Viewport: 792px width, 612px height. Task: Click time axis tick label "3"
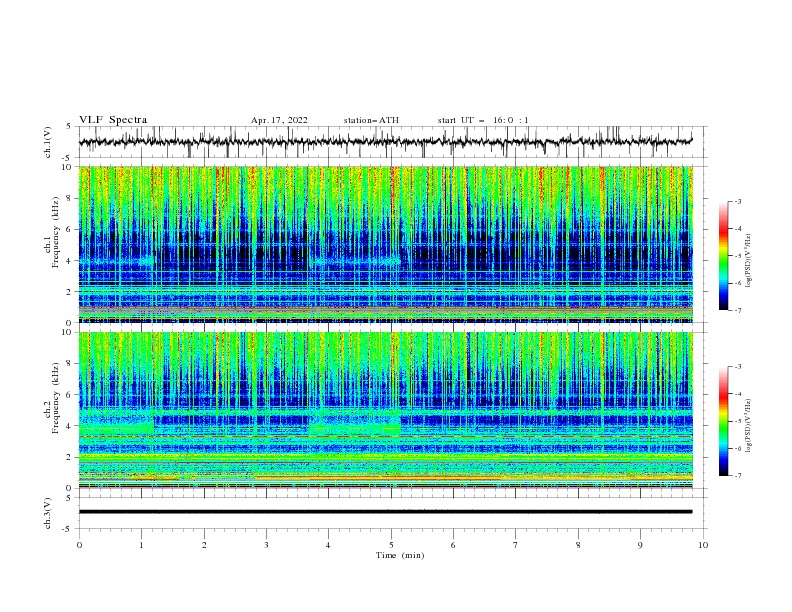[x=266, y=545]
